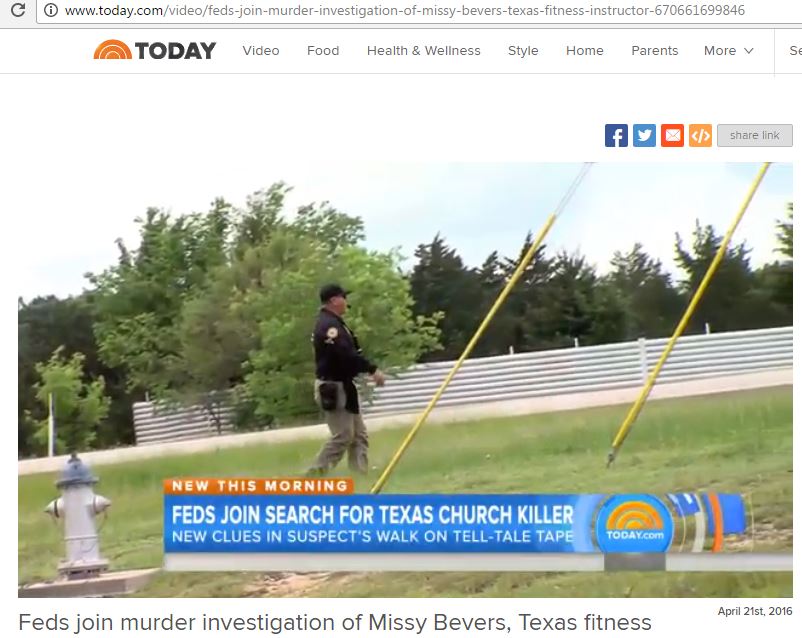The image size is (802, 638).
Task: Reload the page with browser refresh icon
Action: (17, 10)
